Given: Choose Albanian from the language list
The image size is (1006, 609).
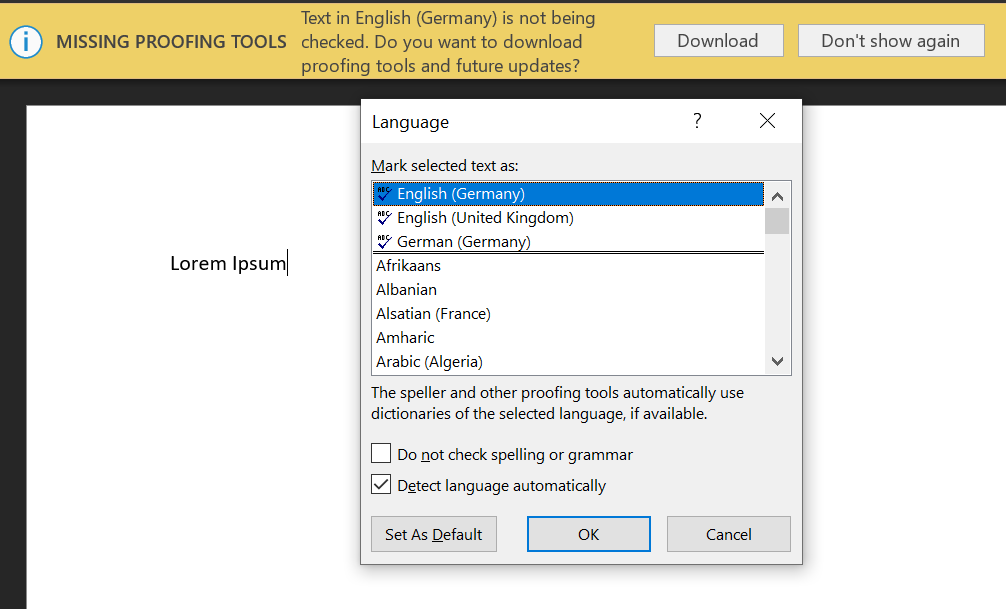Looking at the screenshot, I should [x=568, y=289].
